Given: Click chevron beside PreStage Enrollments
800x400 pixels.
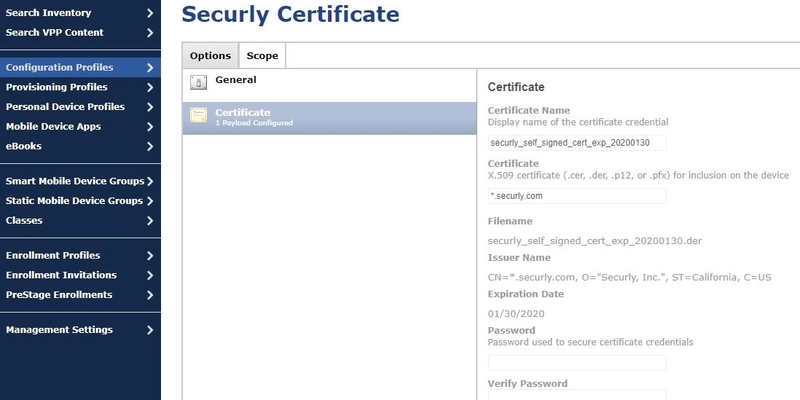Looking at the screenshot, I should 150,295.
